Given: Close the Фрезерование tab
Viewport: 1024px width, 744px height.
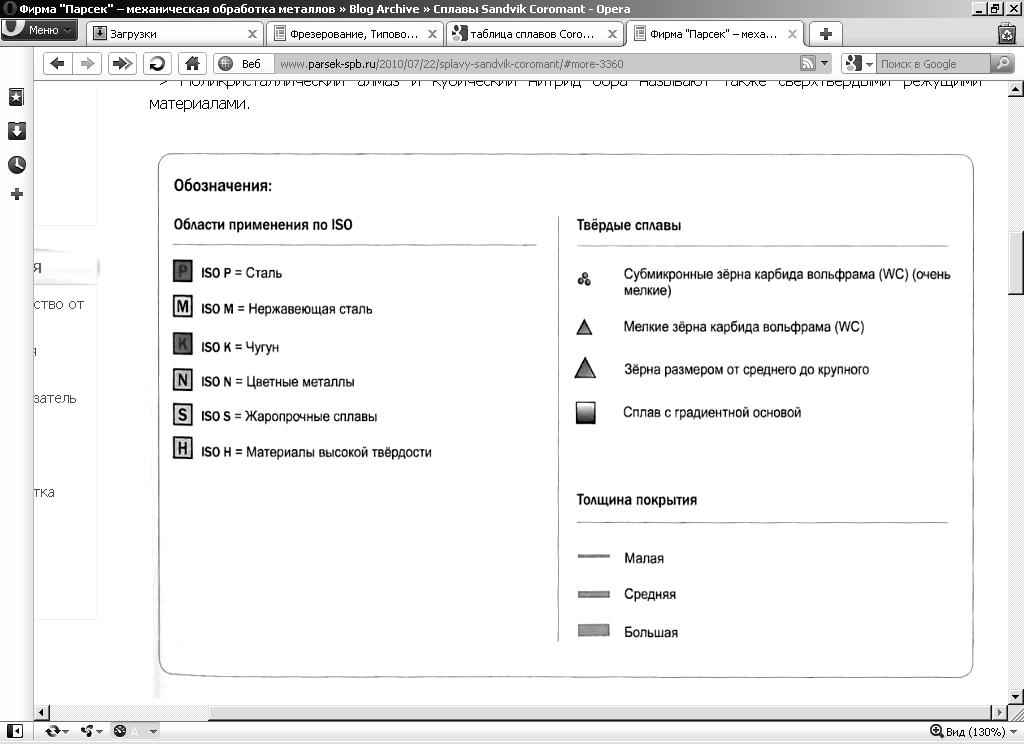Looking at the screenshot, I should pos(432,34).
